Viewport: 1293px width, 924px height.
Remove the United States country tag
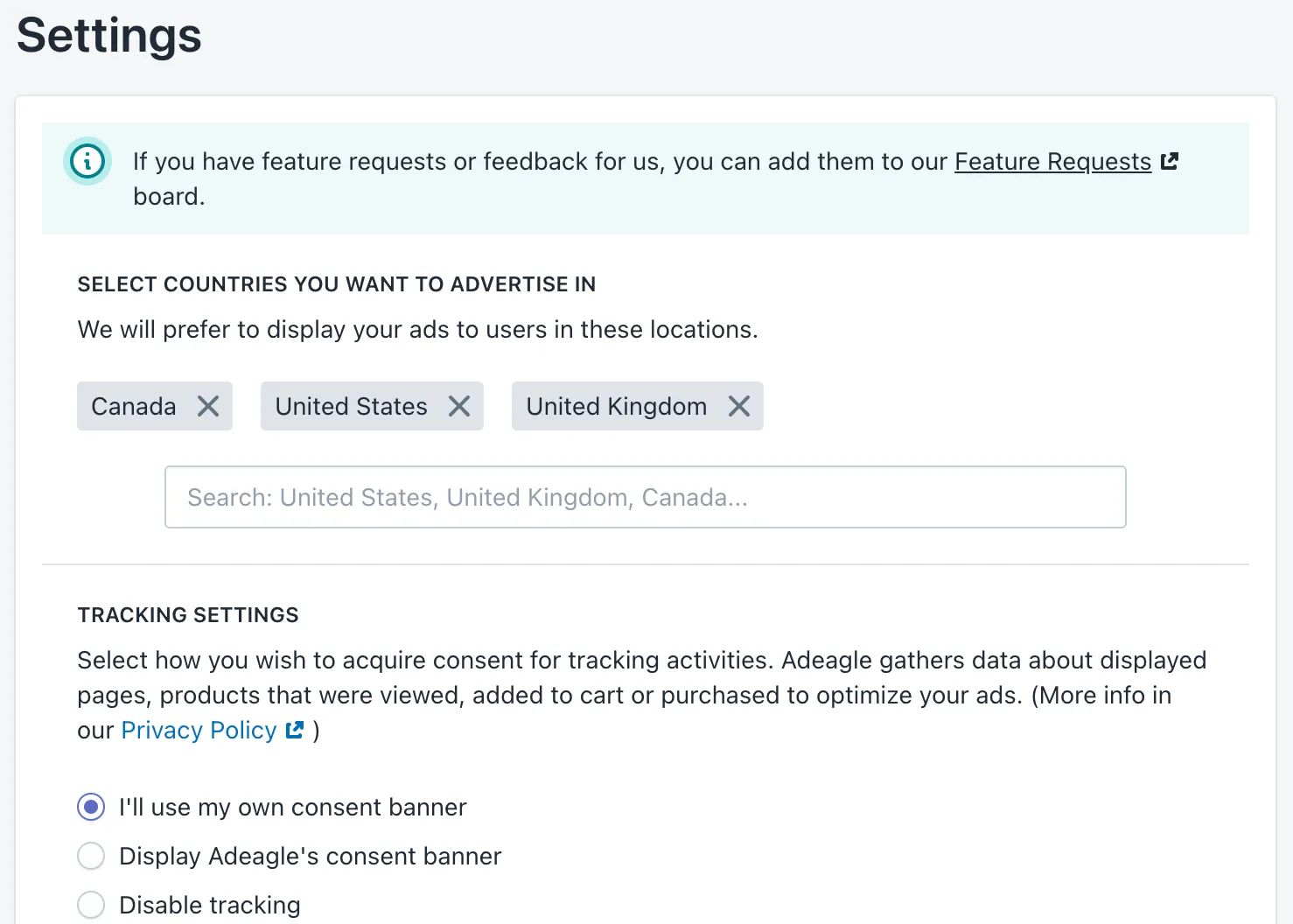(x=459, y=406)
